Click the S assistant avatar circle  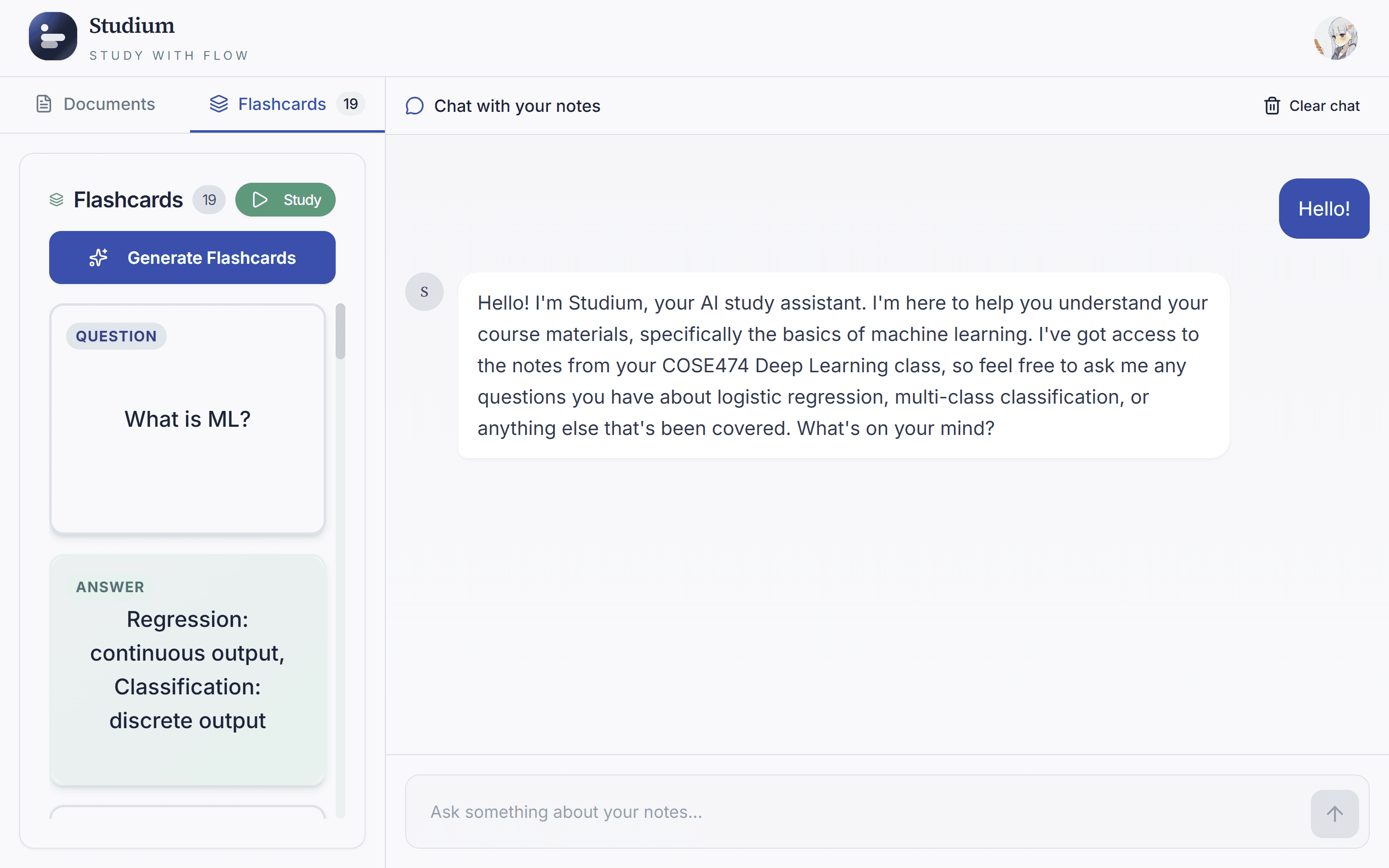(x=424, y=292)
